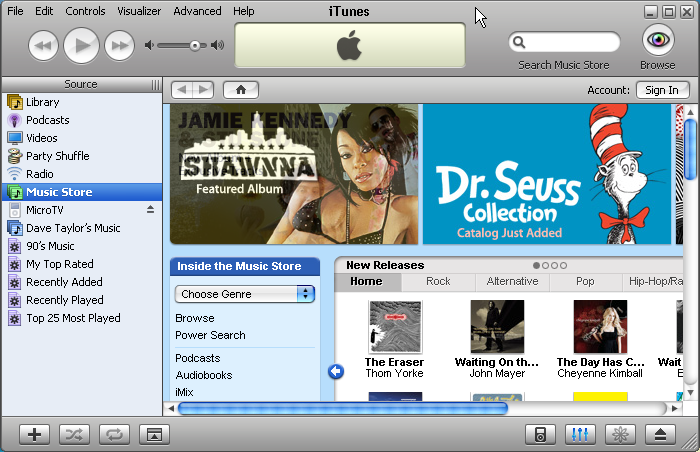This screenshot has width=700, height=452.
Task: Switch to the Hip-Hop/Rap tab
Action: [x=653, y=281]
